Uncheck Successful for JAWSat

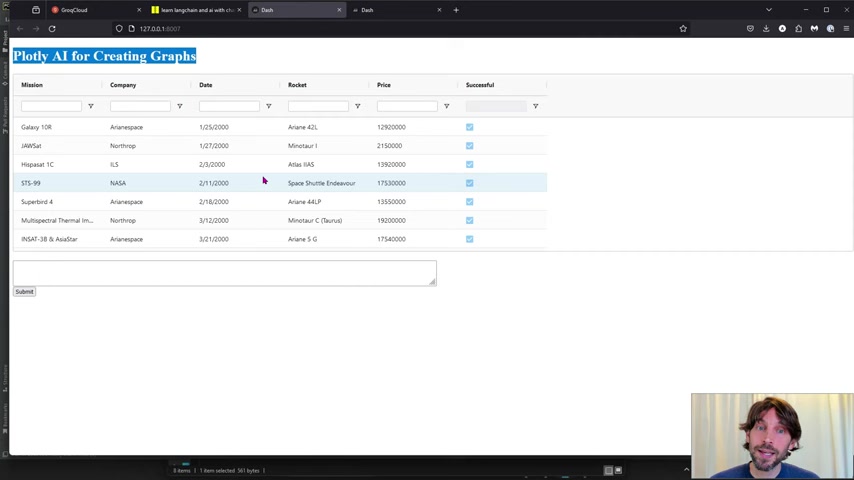tap(469, 145)
